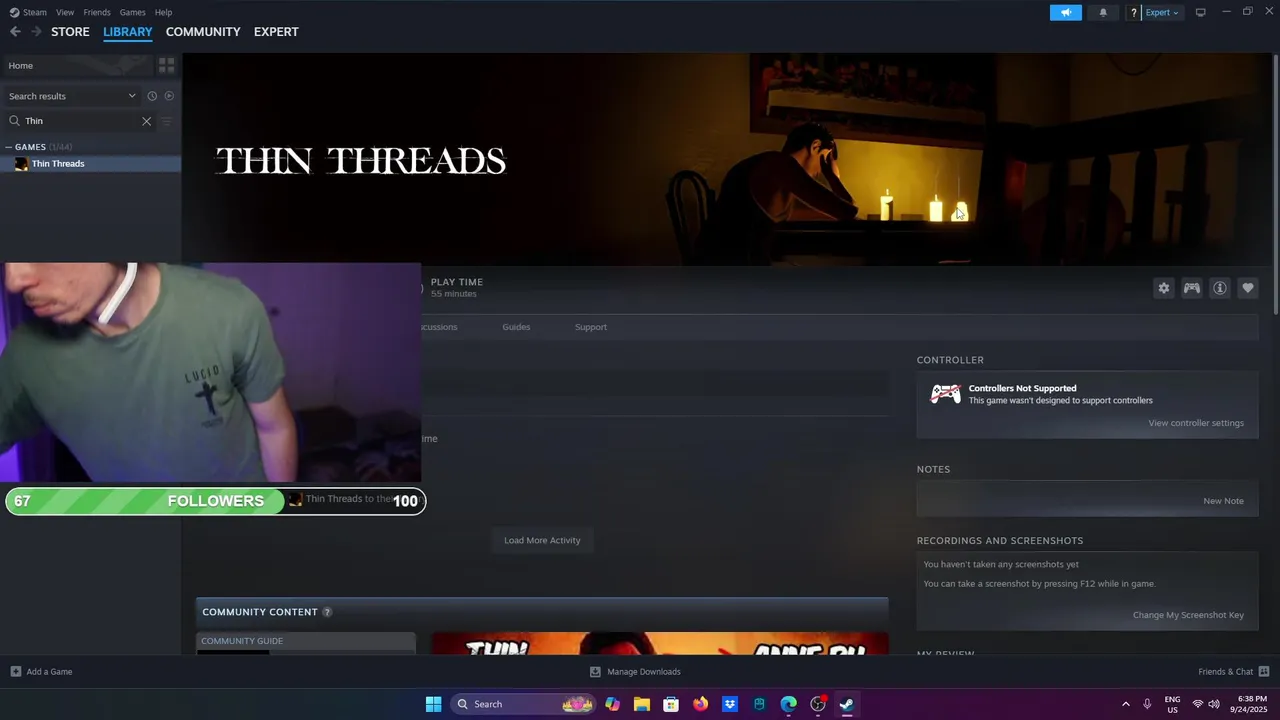
Task: Open the Support tab
Action: coord(591,327)
